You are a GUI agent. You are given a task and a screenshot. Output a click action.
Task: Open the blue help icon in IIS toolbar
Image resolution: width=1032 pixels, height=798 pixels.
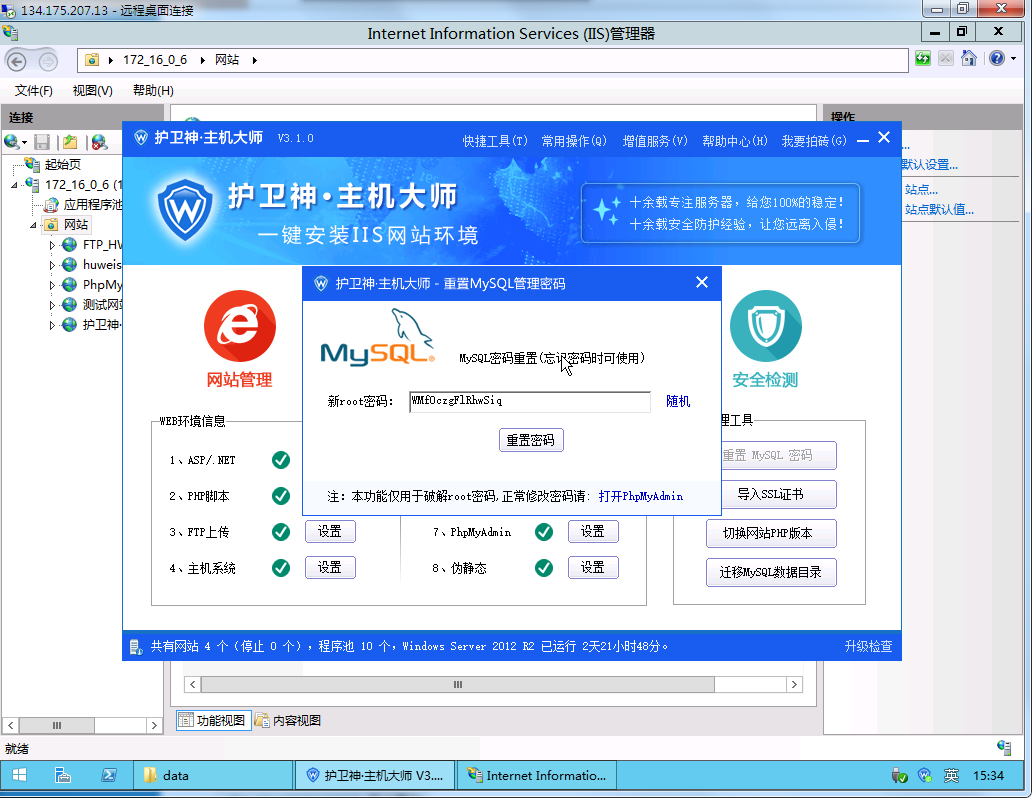[997, 59]
